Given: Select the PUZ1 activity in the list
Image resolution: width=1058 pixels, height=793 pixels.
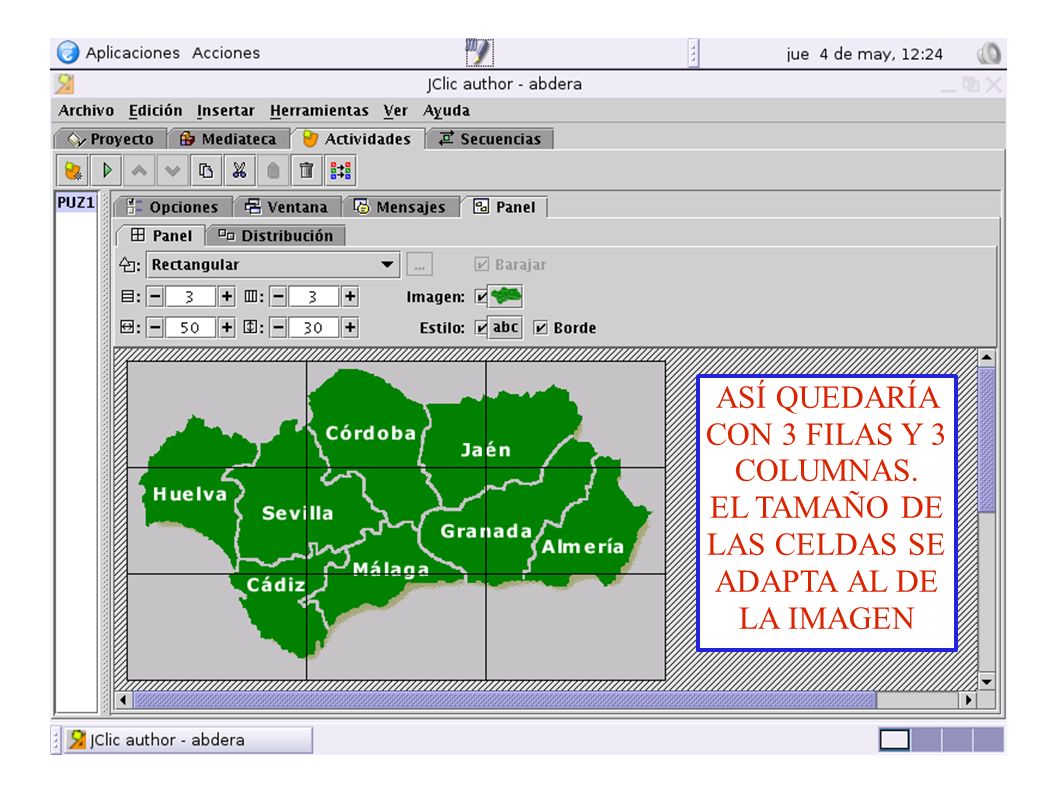Looking at the screenshot, I should tap(76, 202).
